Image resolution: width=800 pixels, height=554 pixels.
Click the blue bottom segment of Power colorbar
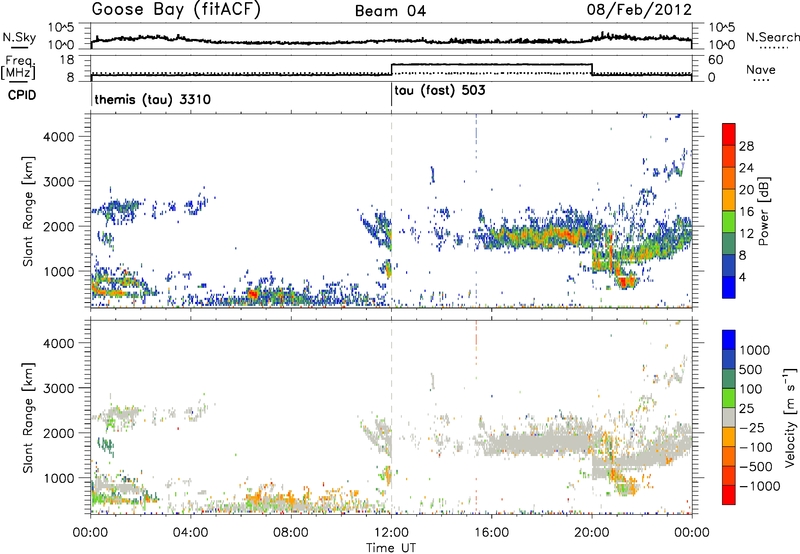coord(729,287)
